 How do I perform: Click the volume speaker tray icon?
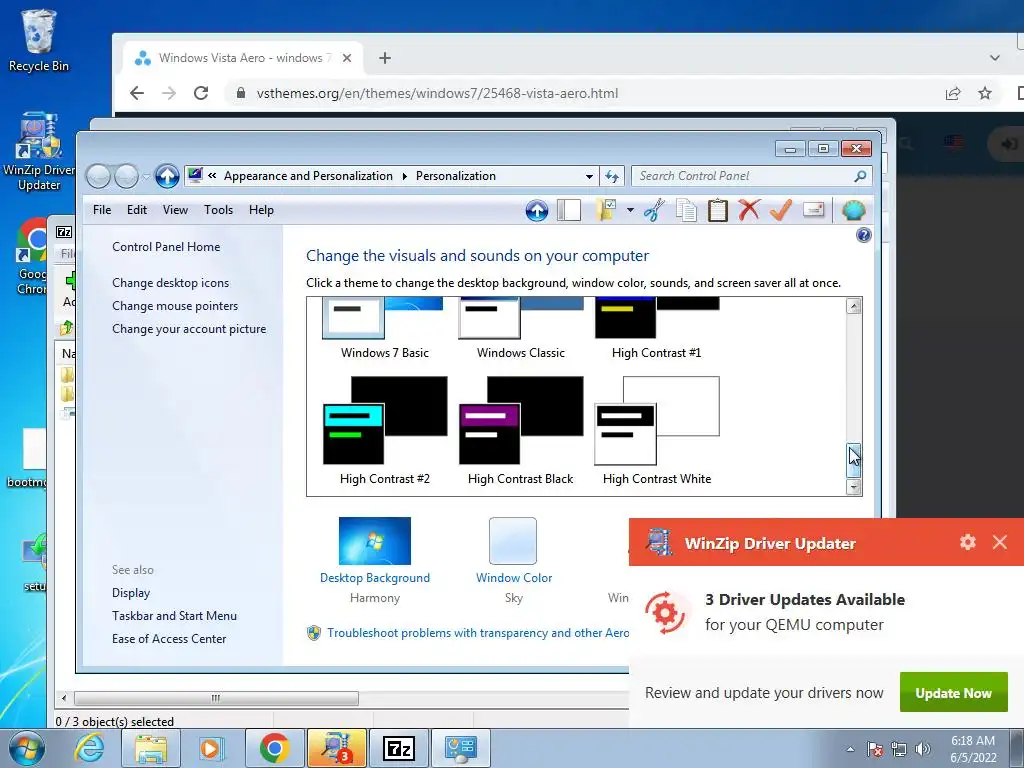923,749
